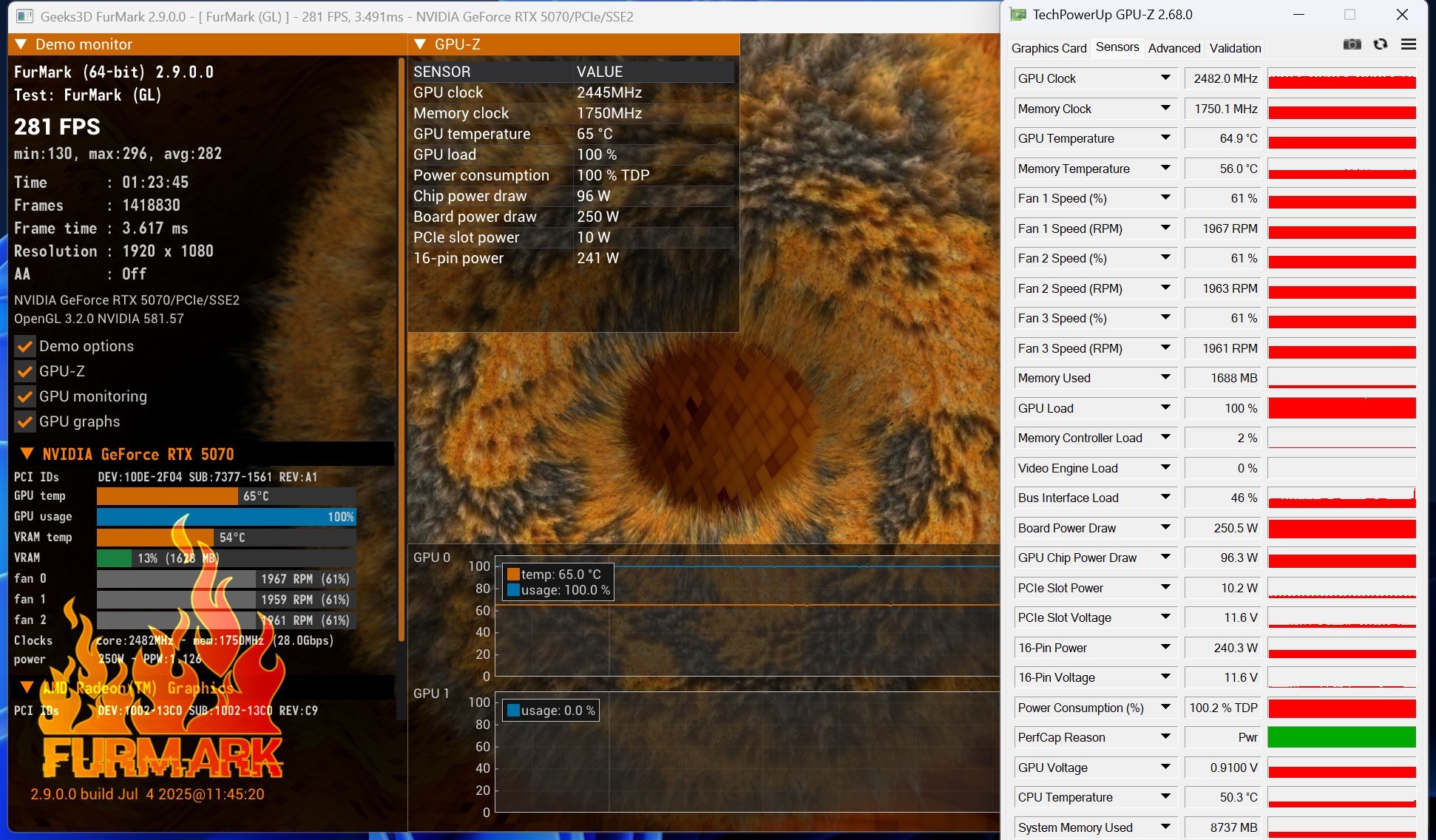Click the GPU-Z refresh icon
1436x840 pixels.
[1380, 44]
